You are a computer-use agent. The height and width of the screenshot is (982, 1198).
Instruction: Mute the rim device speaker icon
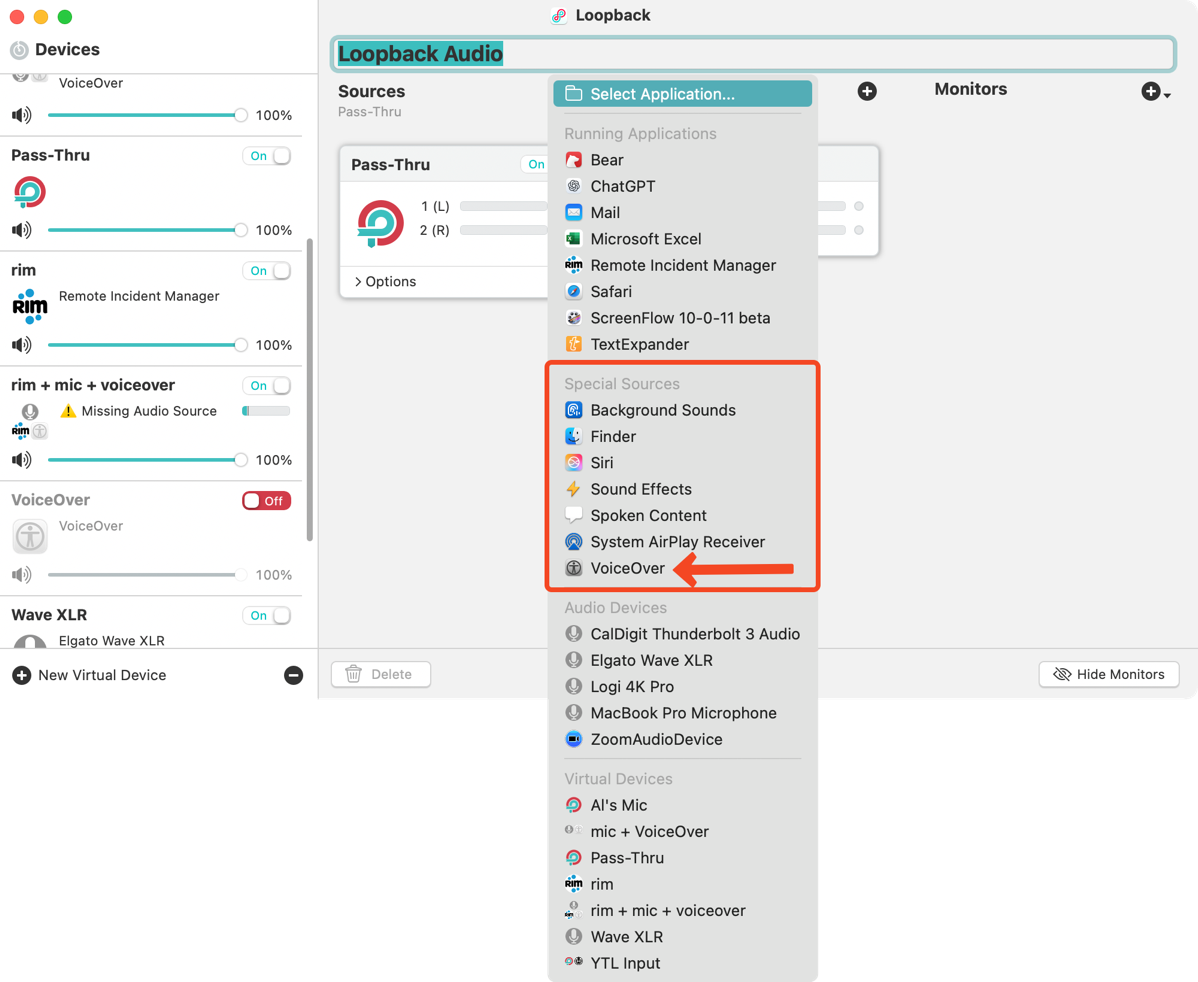coord(21,345)
